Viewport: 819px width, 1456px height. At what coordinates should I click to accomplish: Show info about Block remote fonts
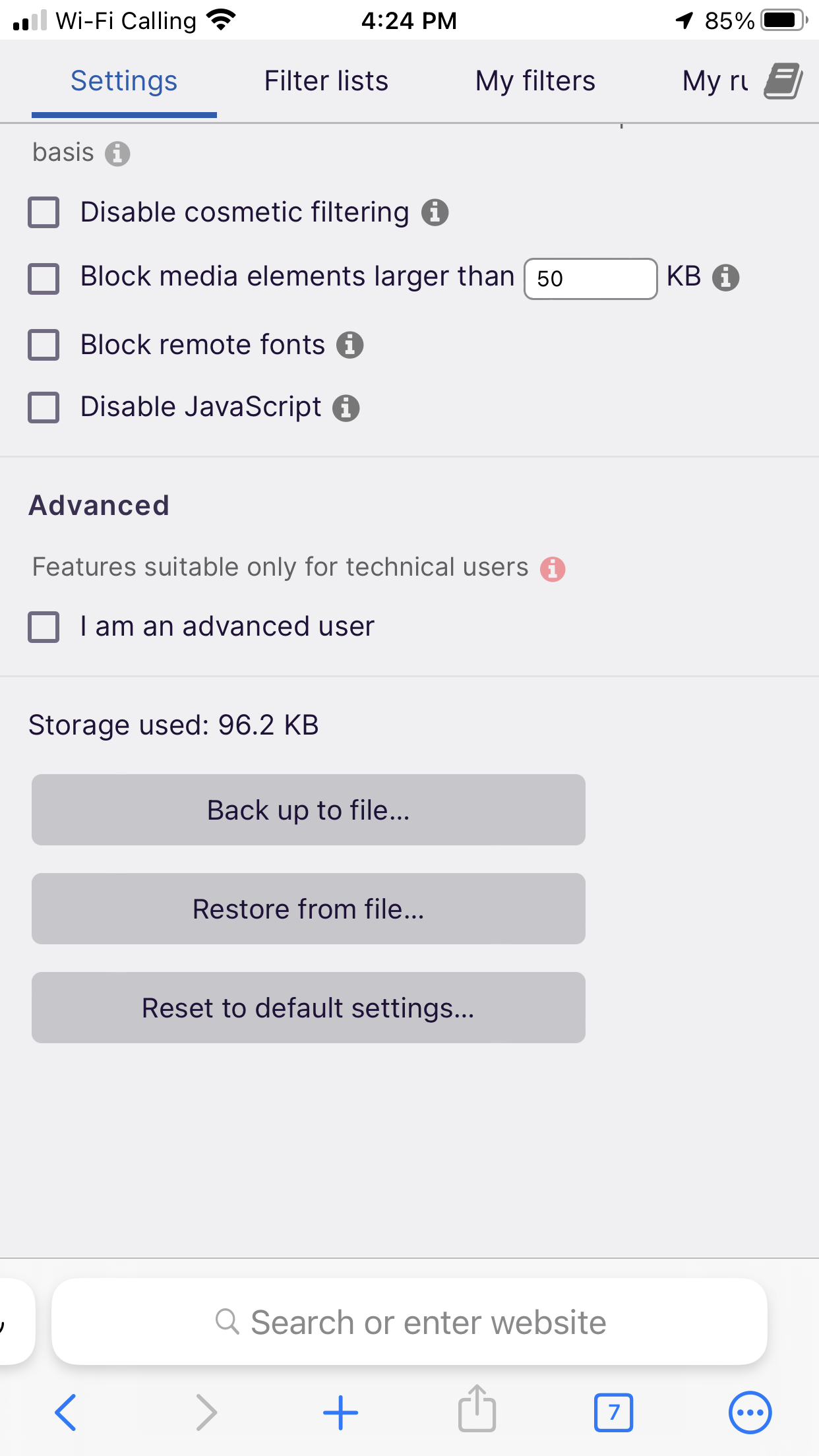click(x=350, y=344)
